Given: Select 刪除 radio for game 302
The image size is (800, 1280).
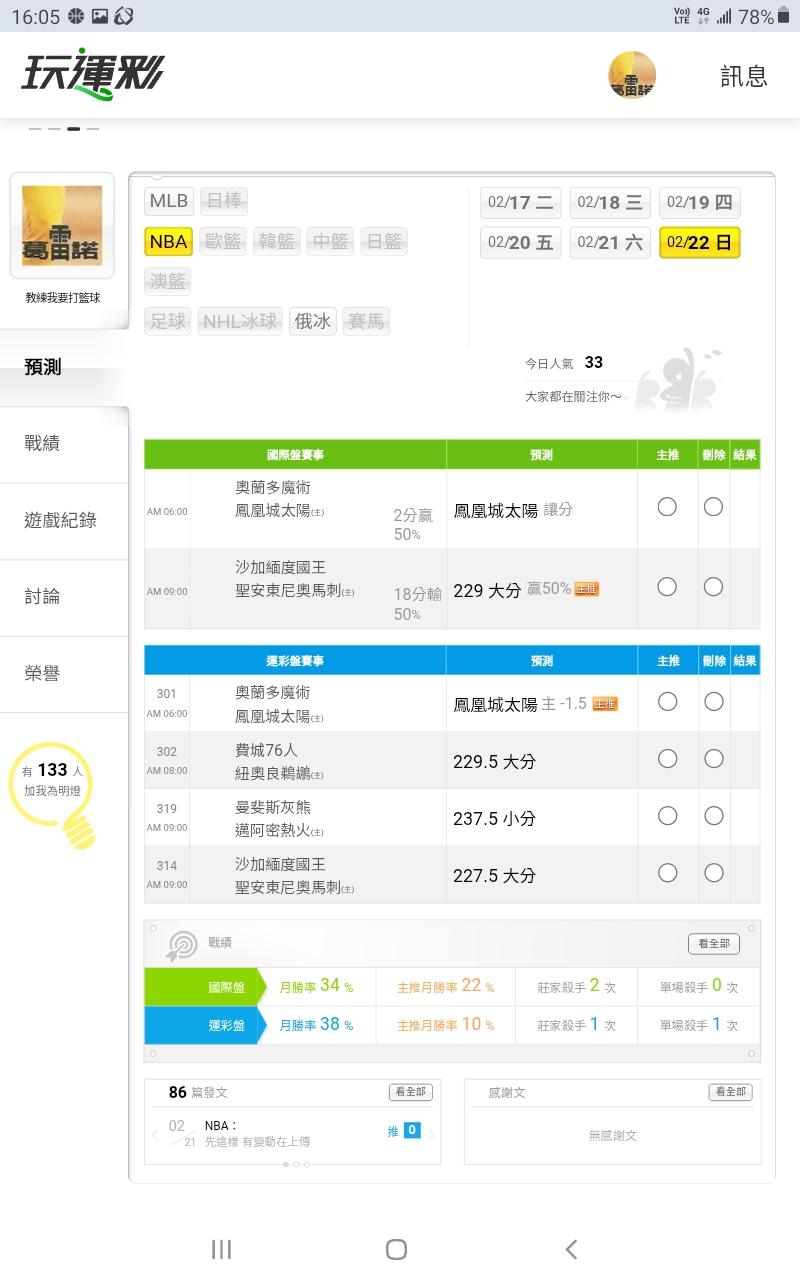Looking at the screenshot, I should (713, 759).
